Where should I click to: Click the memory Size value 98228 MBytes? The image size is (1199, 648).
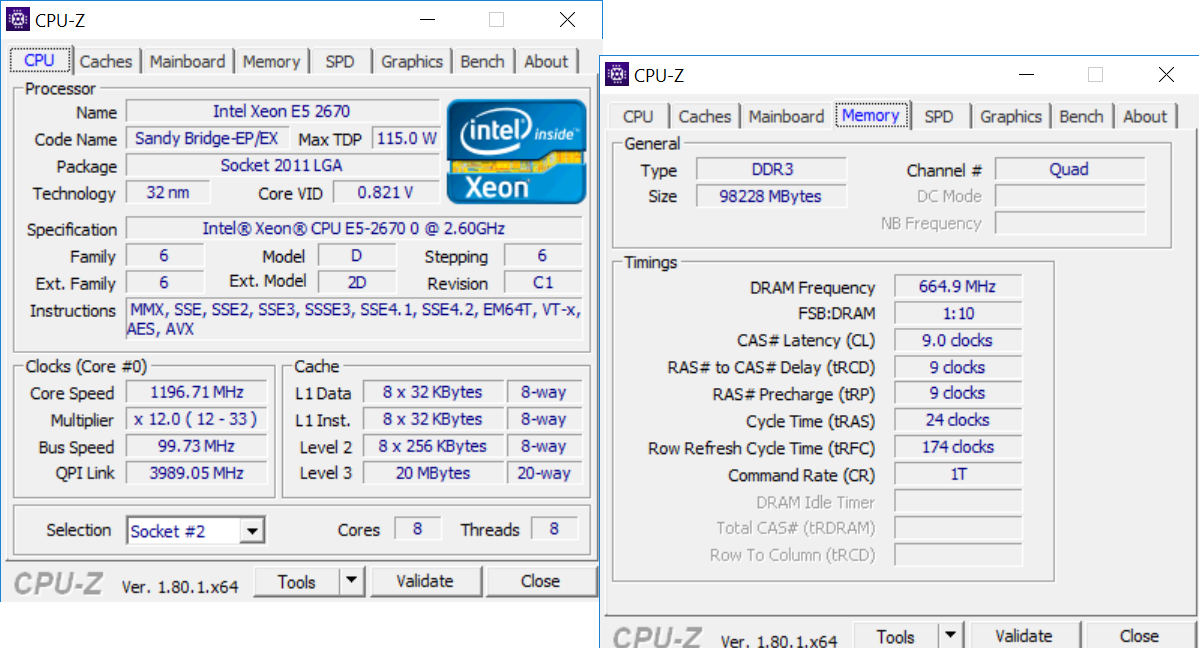(x=772, y=196)
